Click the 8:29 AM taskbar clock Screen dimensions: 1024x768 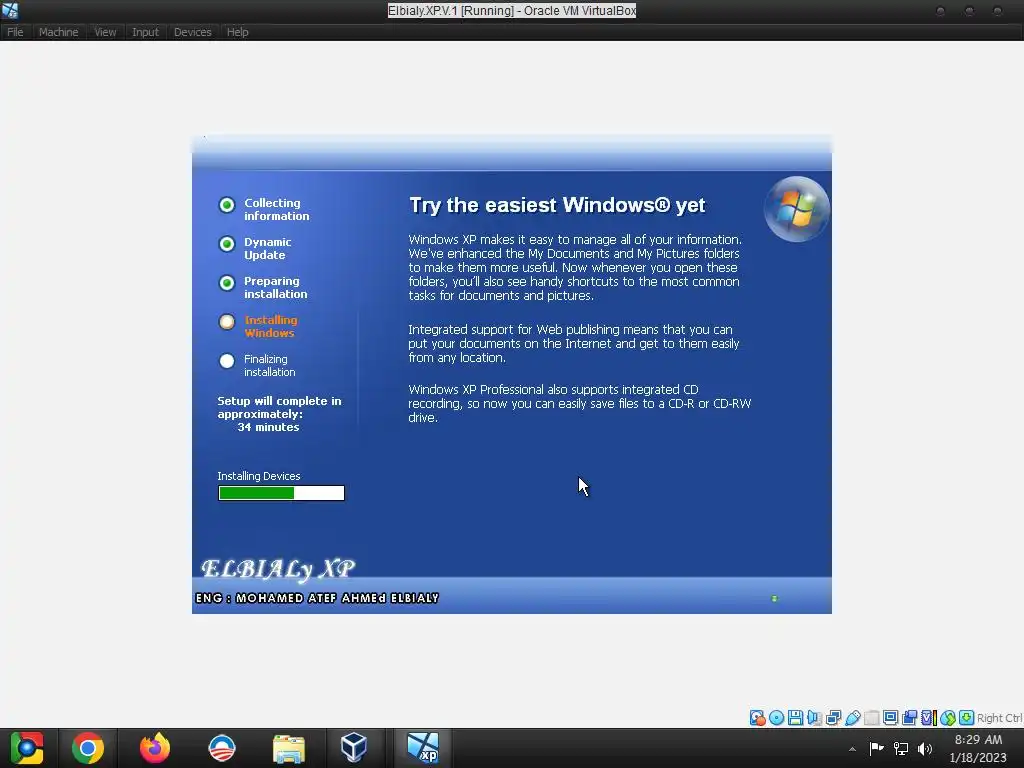point(978,739)
